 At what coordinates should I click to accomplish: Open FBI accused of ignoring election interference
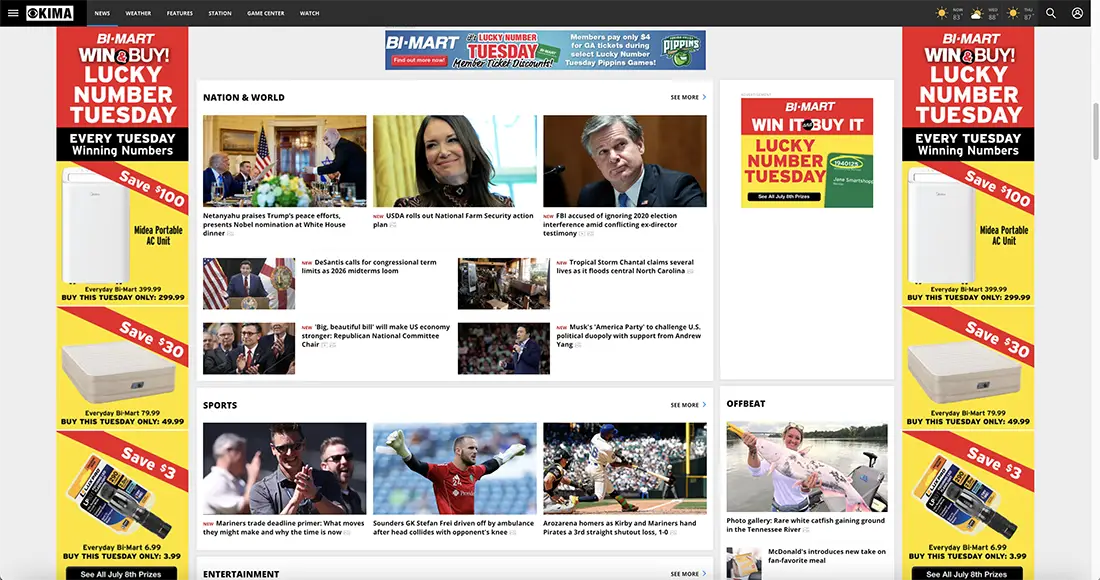click(x=610, y=224)
